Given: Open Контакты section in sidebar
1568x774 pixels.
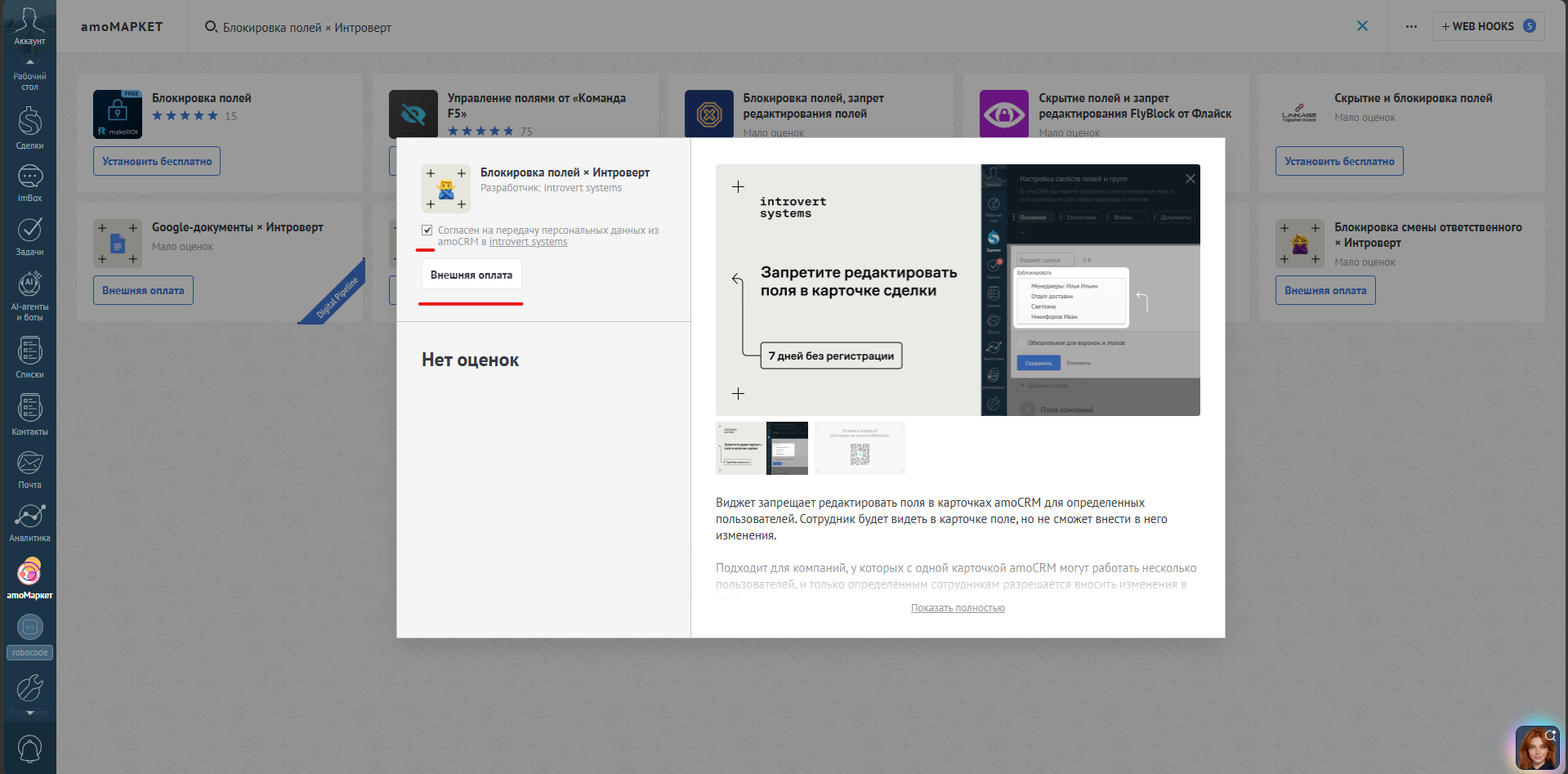Looking at the screenshot, I should click(29, 414).
